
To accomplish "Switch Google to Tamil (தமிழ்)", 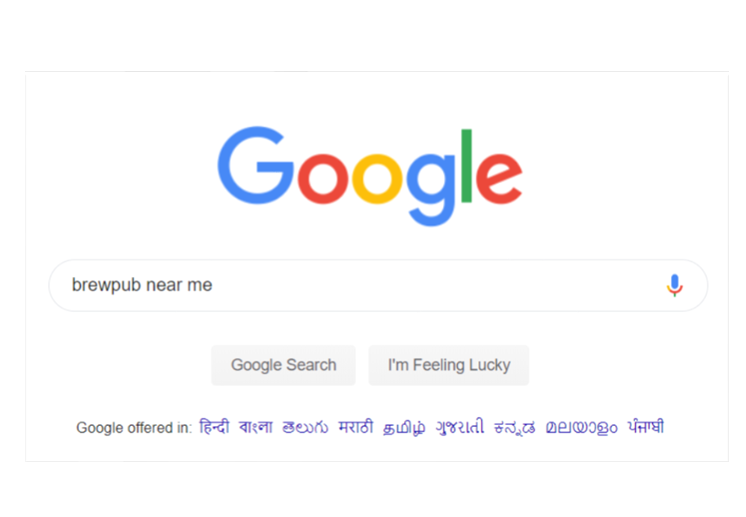I will point(404,427).
